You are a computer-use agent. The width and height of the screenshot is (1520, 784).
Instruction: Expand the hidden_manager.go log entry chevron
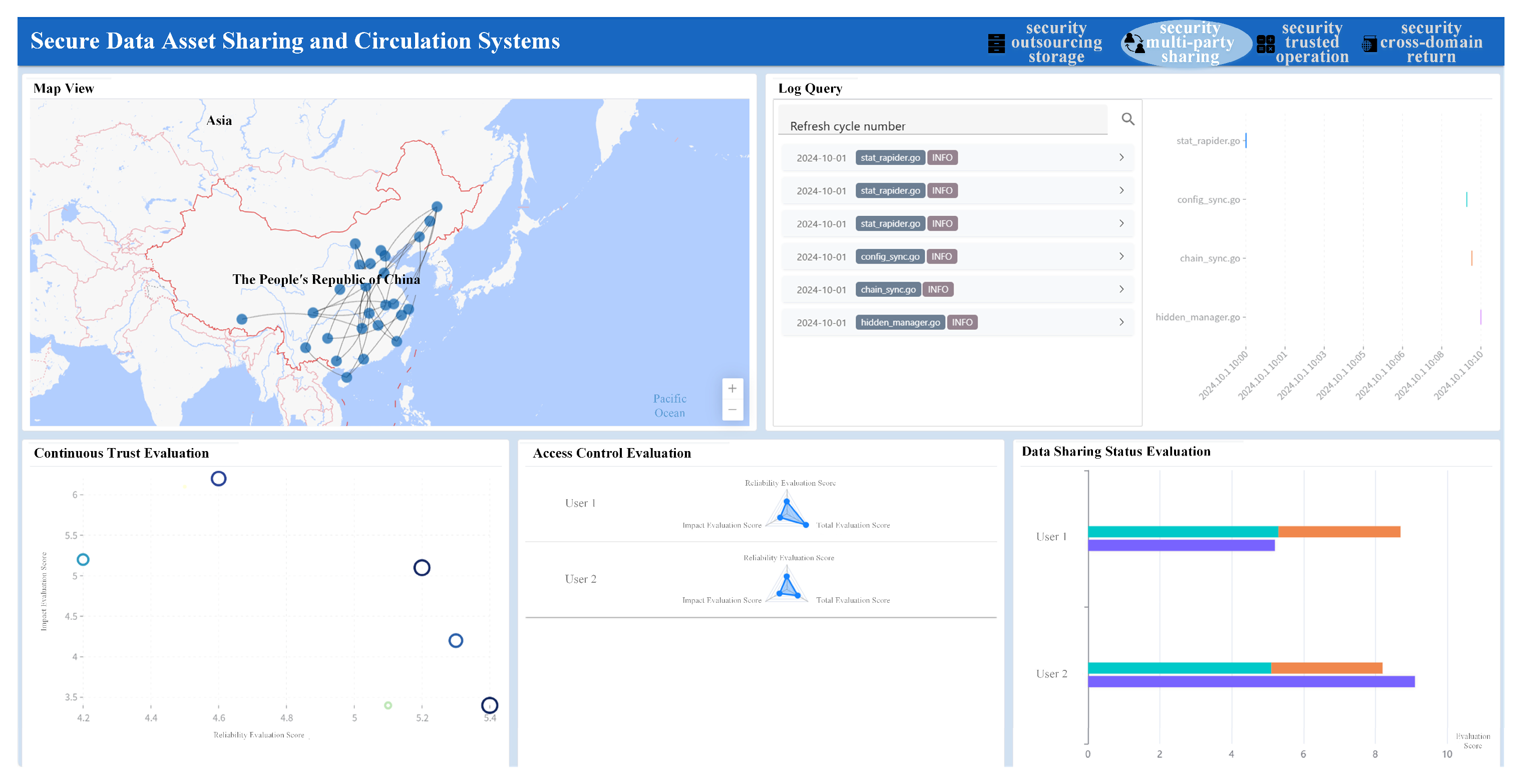[x=1121, y=322]
